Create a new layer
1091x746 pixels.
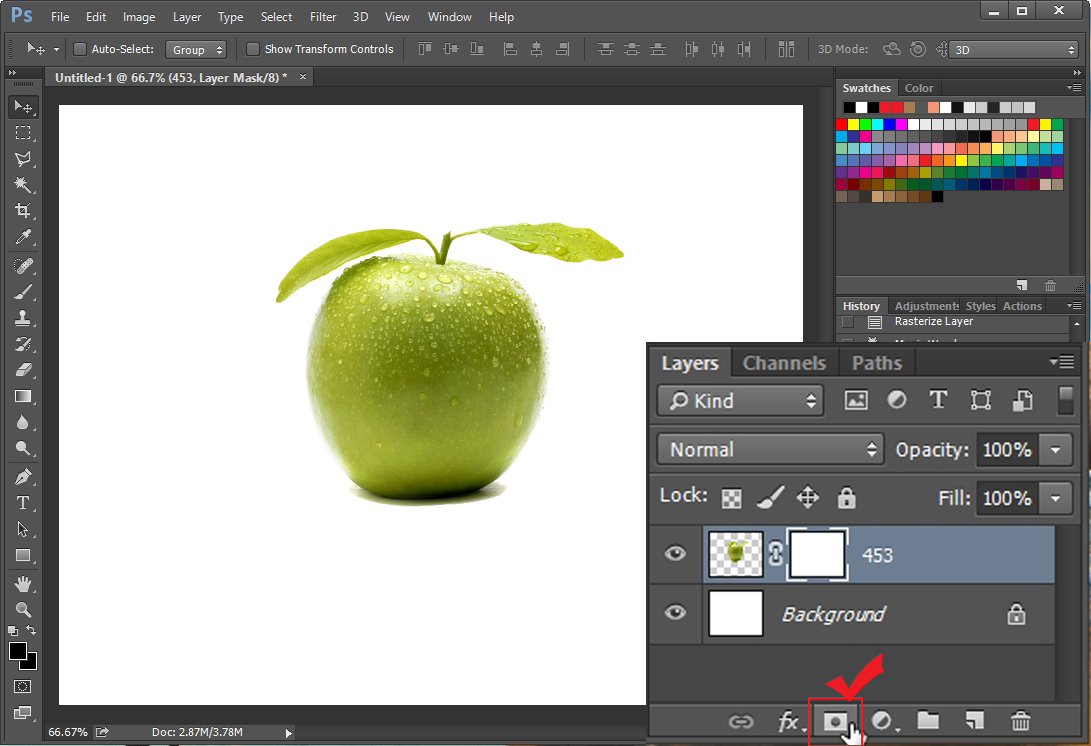pos(974,720)
